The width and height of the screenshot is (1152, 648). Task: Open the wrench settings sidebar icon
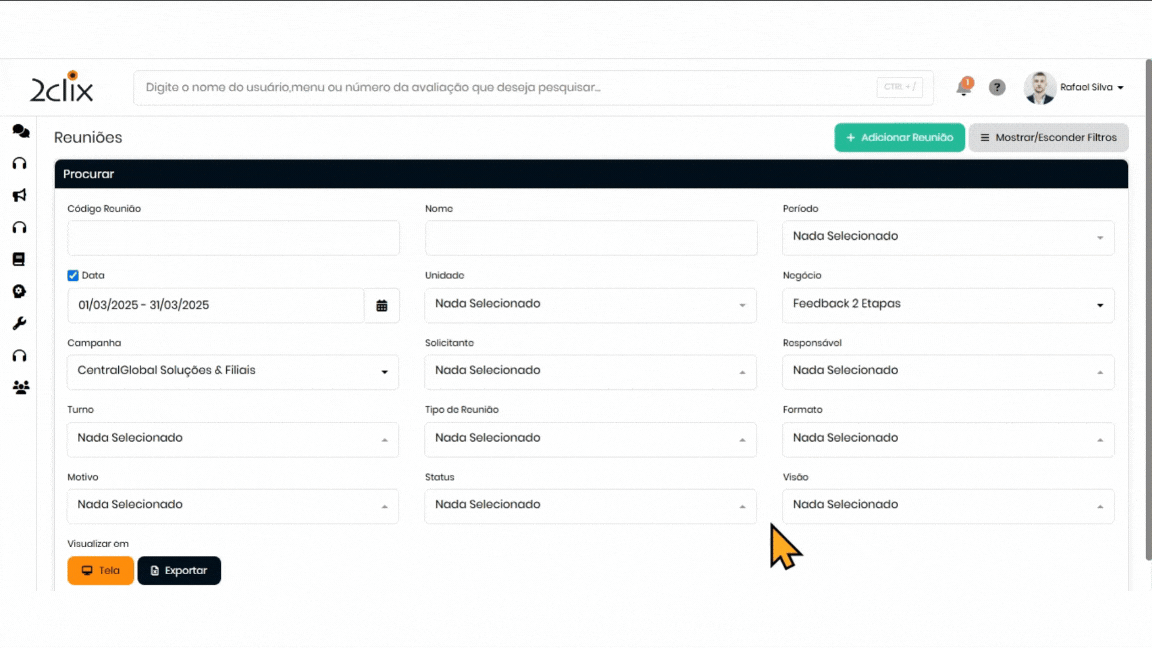(19, 323)
